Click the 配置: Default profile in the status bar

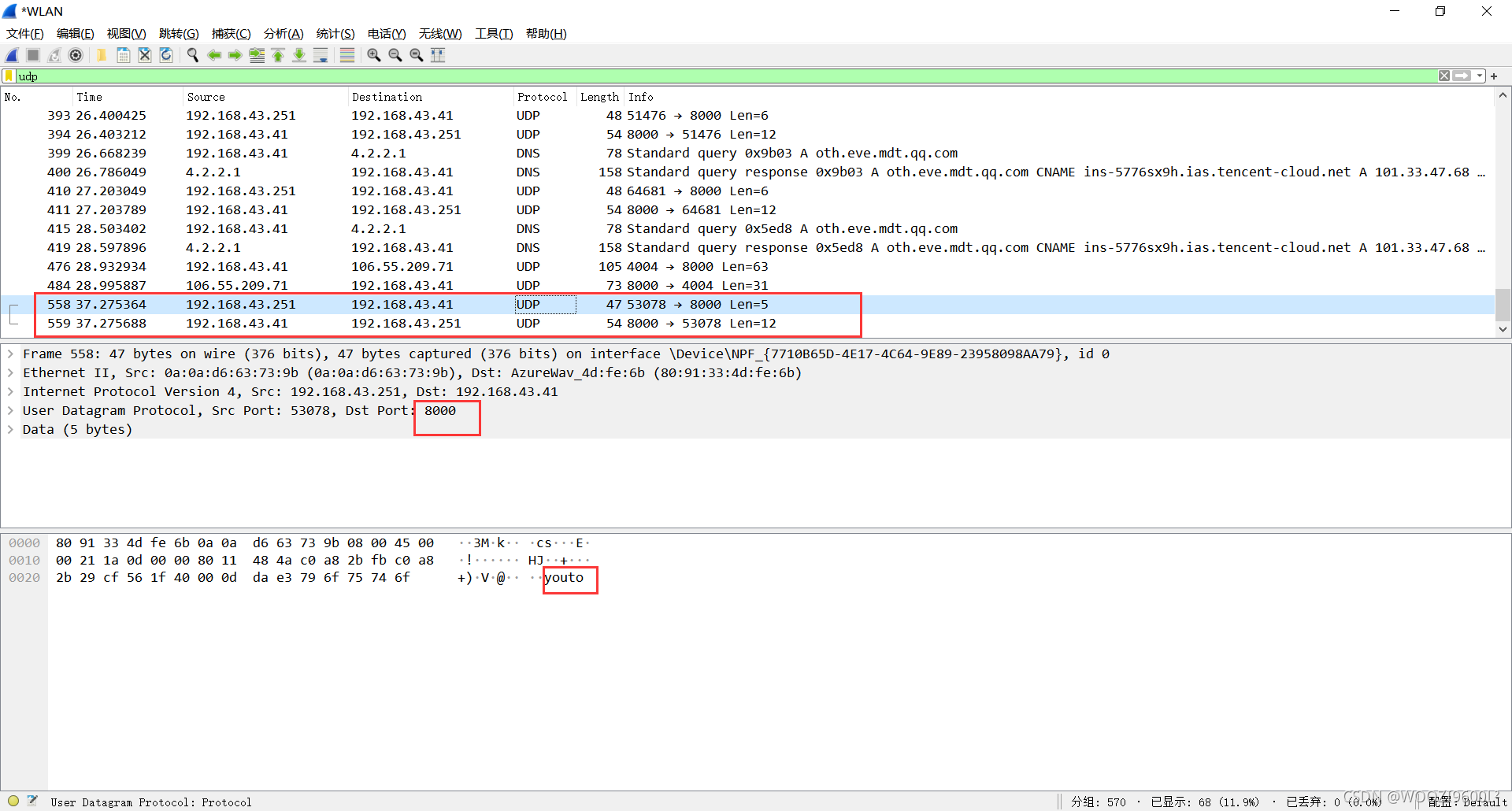(1467, 802)
